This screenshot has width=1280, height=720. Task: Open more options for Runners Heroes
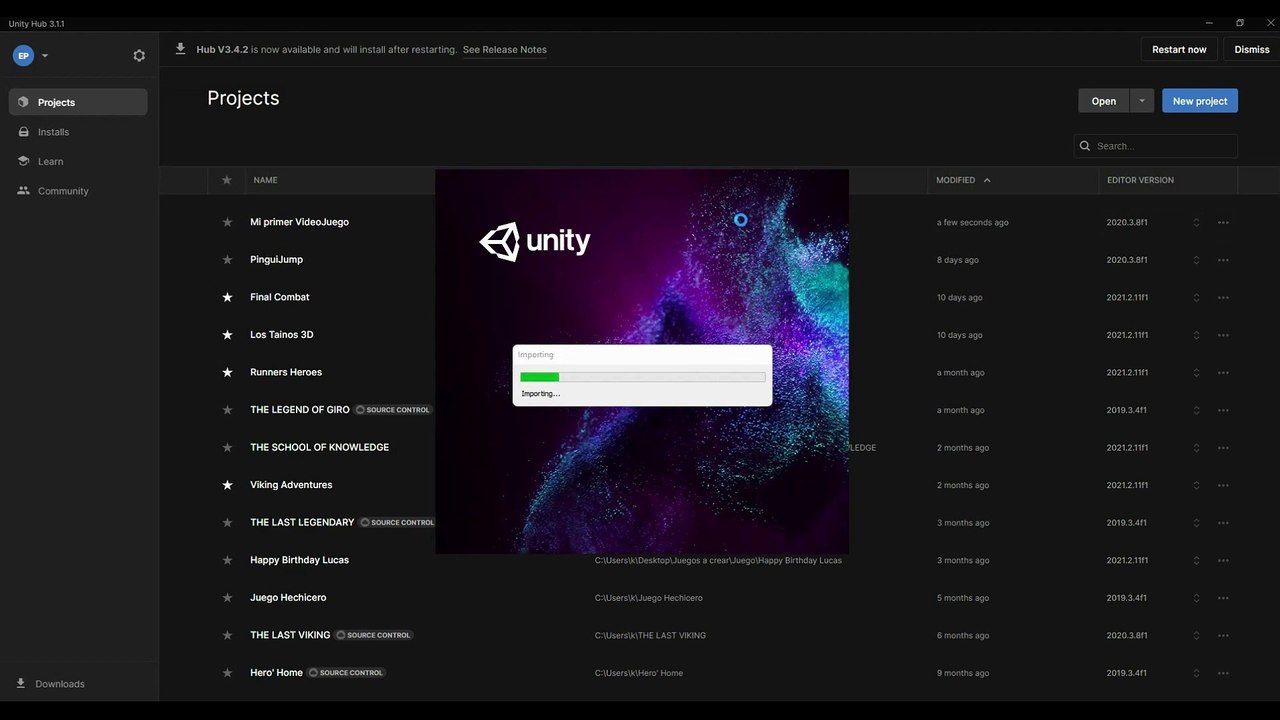coord(1223,372)
